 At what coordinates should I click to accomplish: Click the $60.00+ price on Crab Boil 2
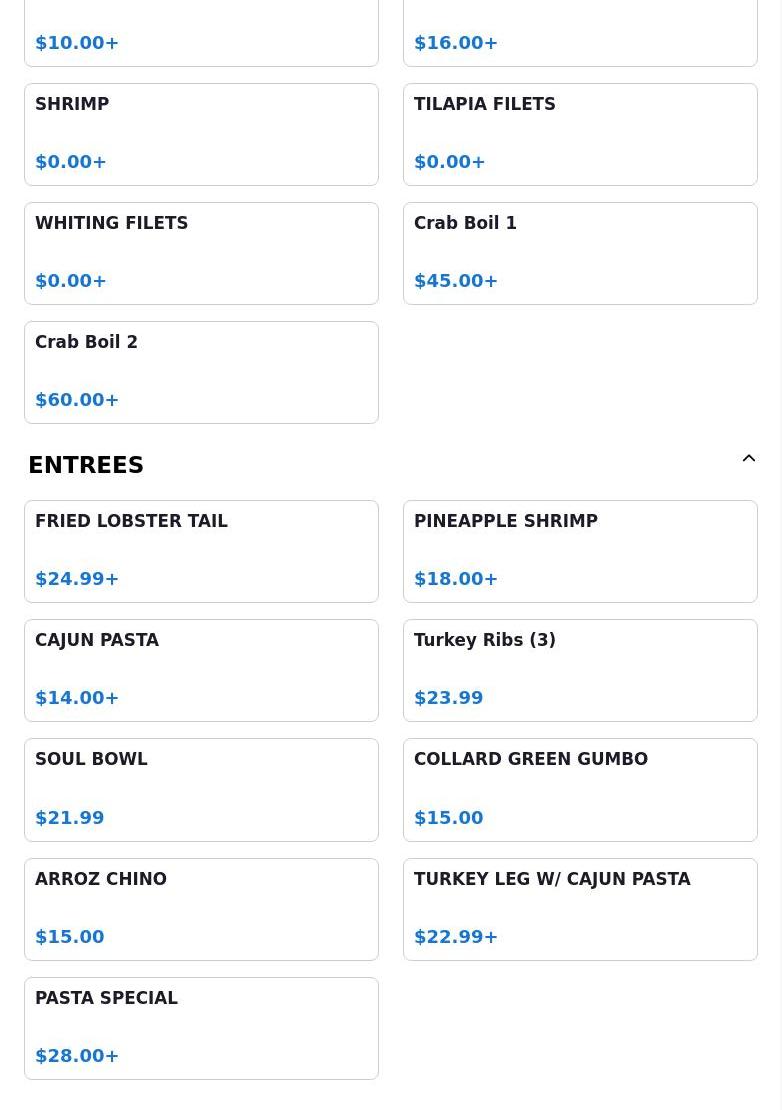(x=76, y=399)
